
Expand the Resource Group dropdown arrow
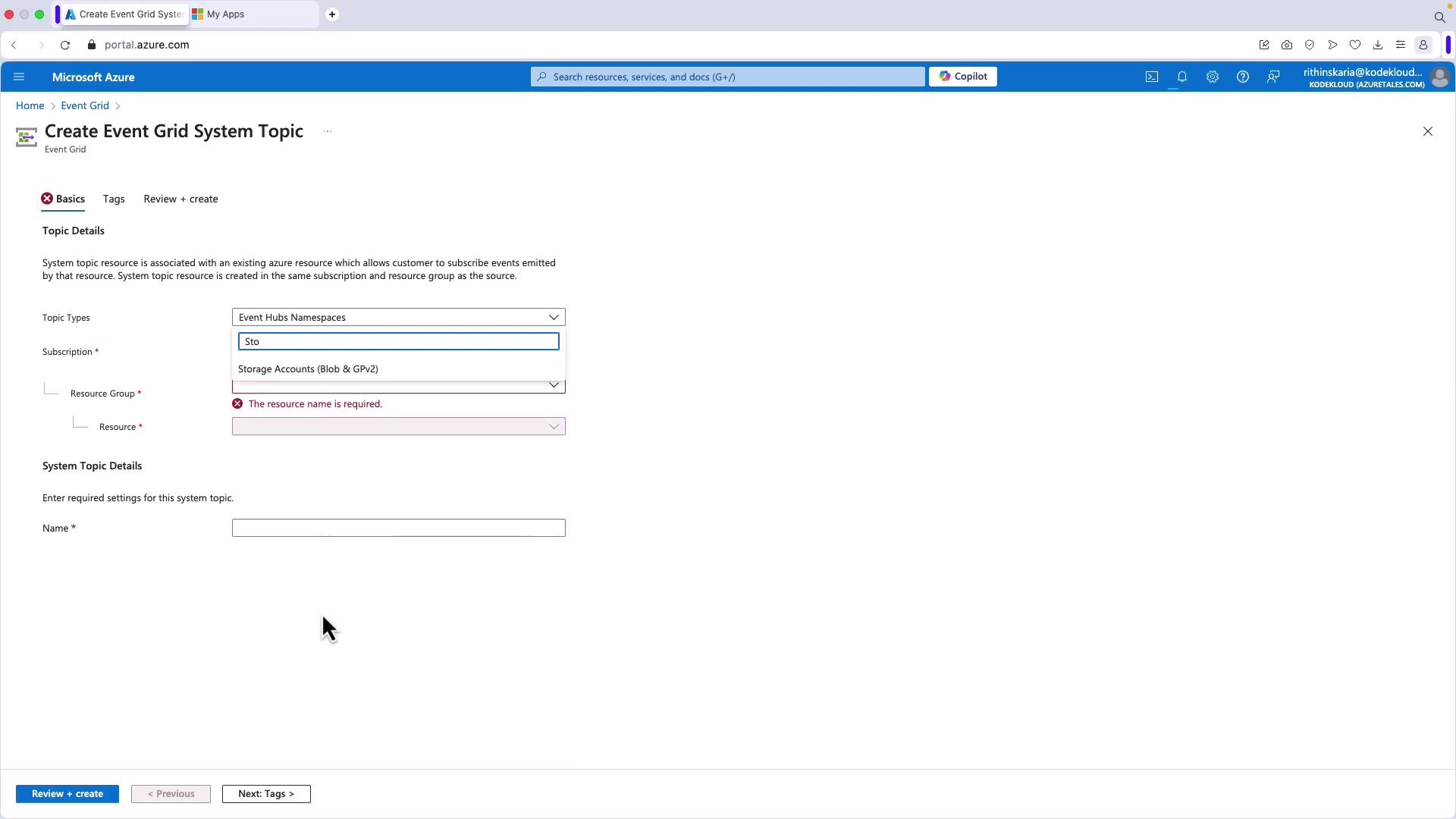(554, 385)
